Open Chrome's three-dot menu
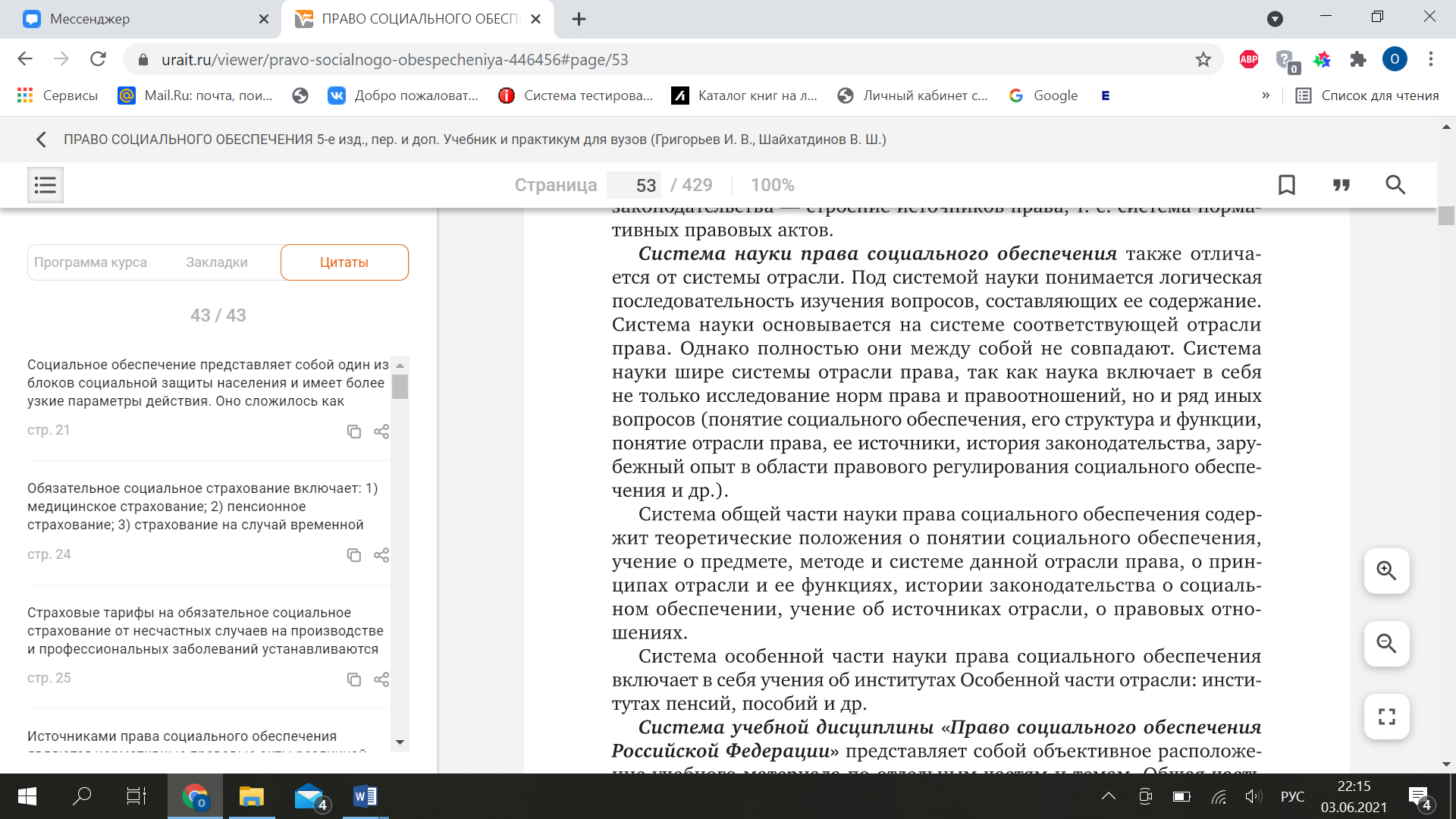Image resolution: width=1456 pixels, height=819 pixels. point(1431,59)
